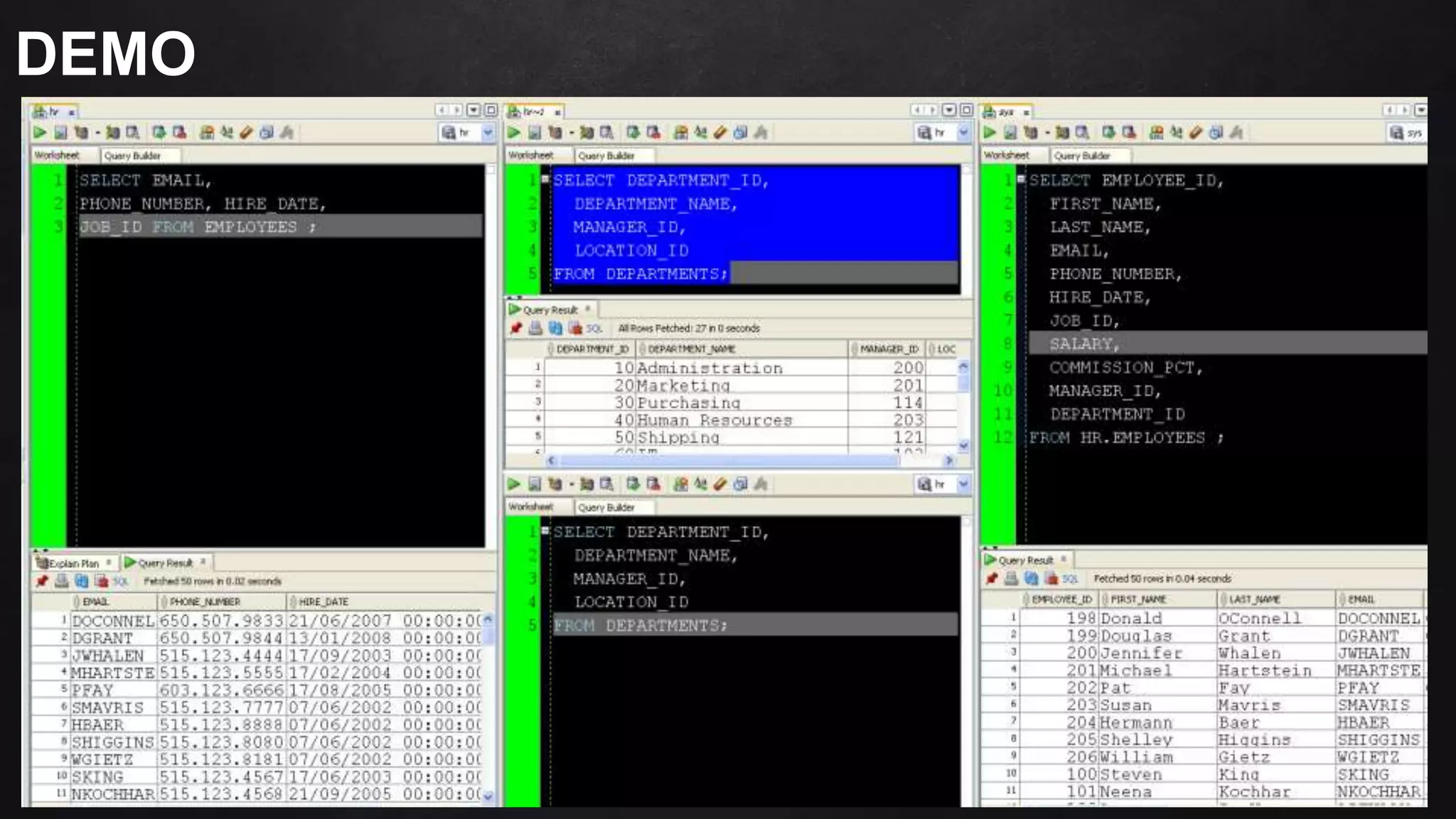This screenshot has height=819, width=1456.
Task: Toggle pin on the departments Query Result
Action: click(516, 328)
